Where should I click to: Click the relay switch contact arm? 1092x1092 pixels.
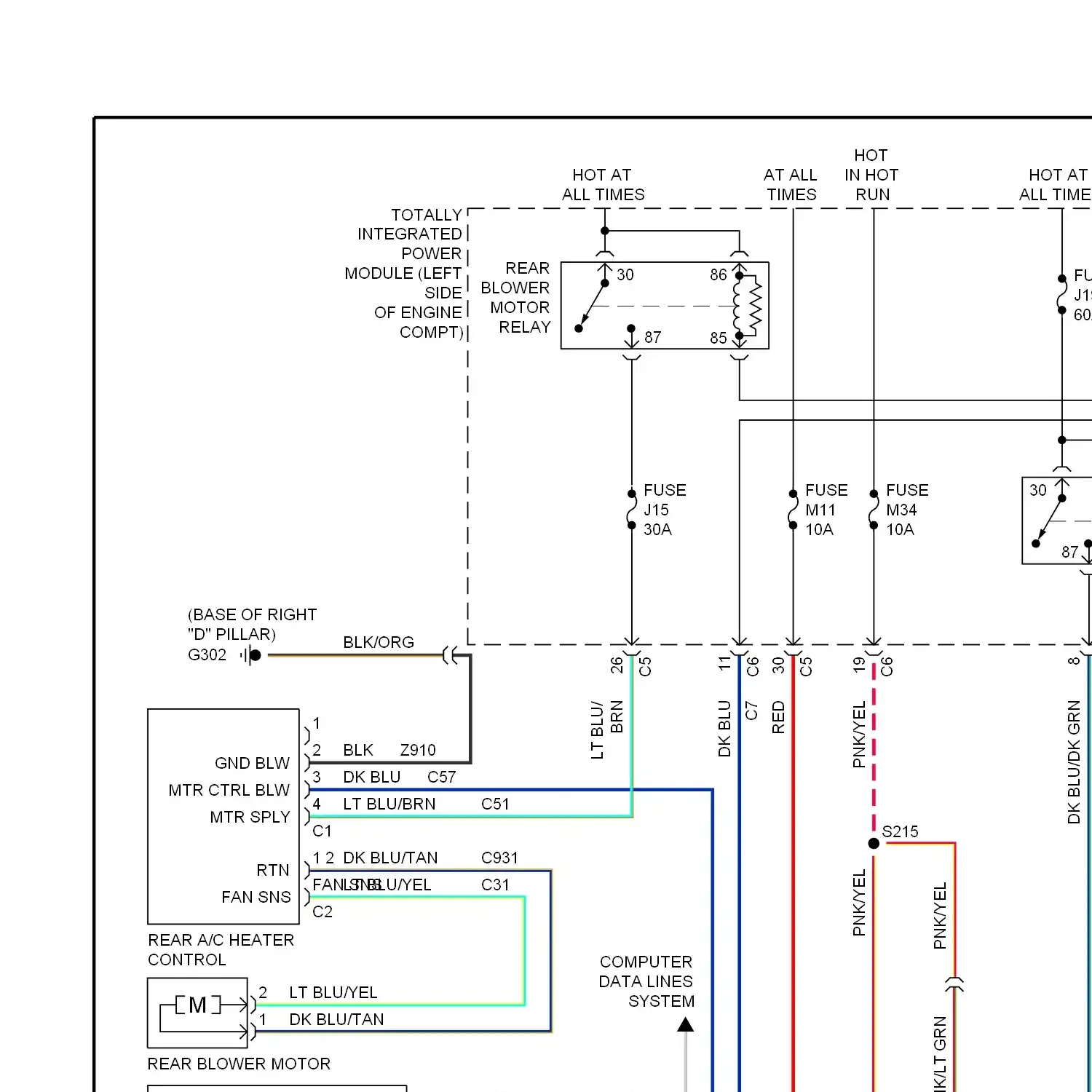pyautogui.click(x=592, y=306)
